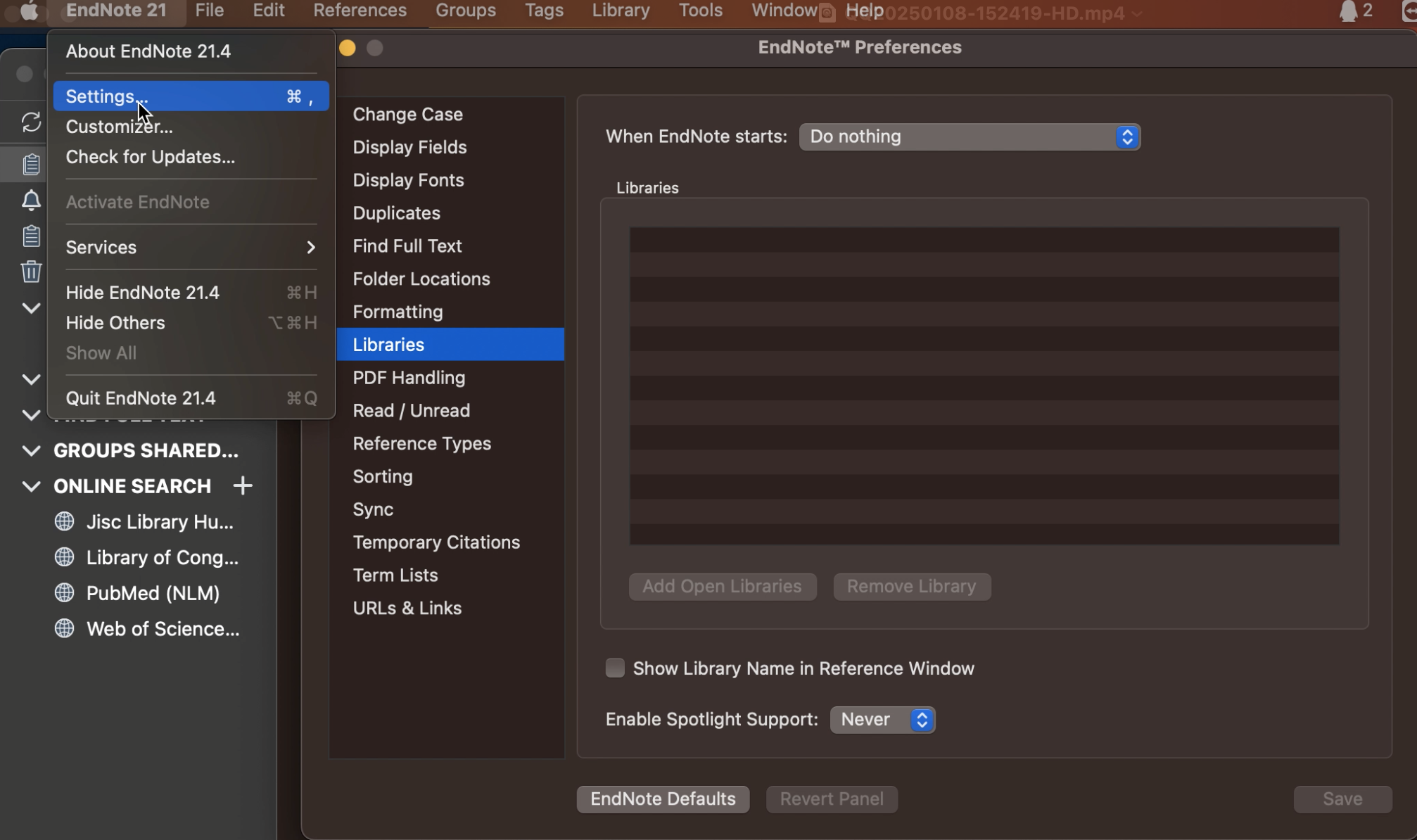
Task: Select PubMed (NLM) online search
Action: pos(153,593)
